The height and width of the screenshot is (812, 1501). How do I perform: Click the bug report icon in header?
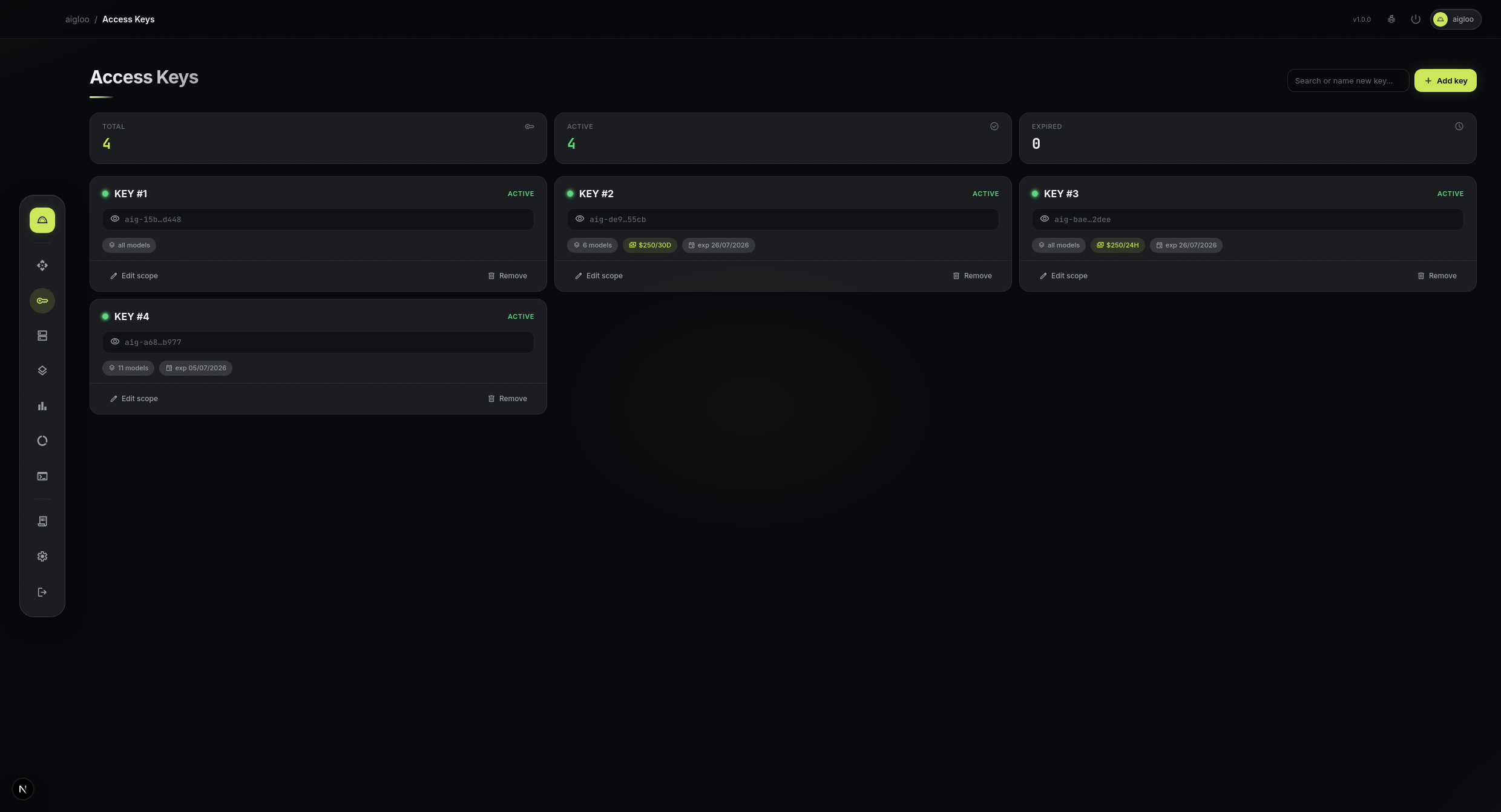tap(1391, 19)
